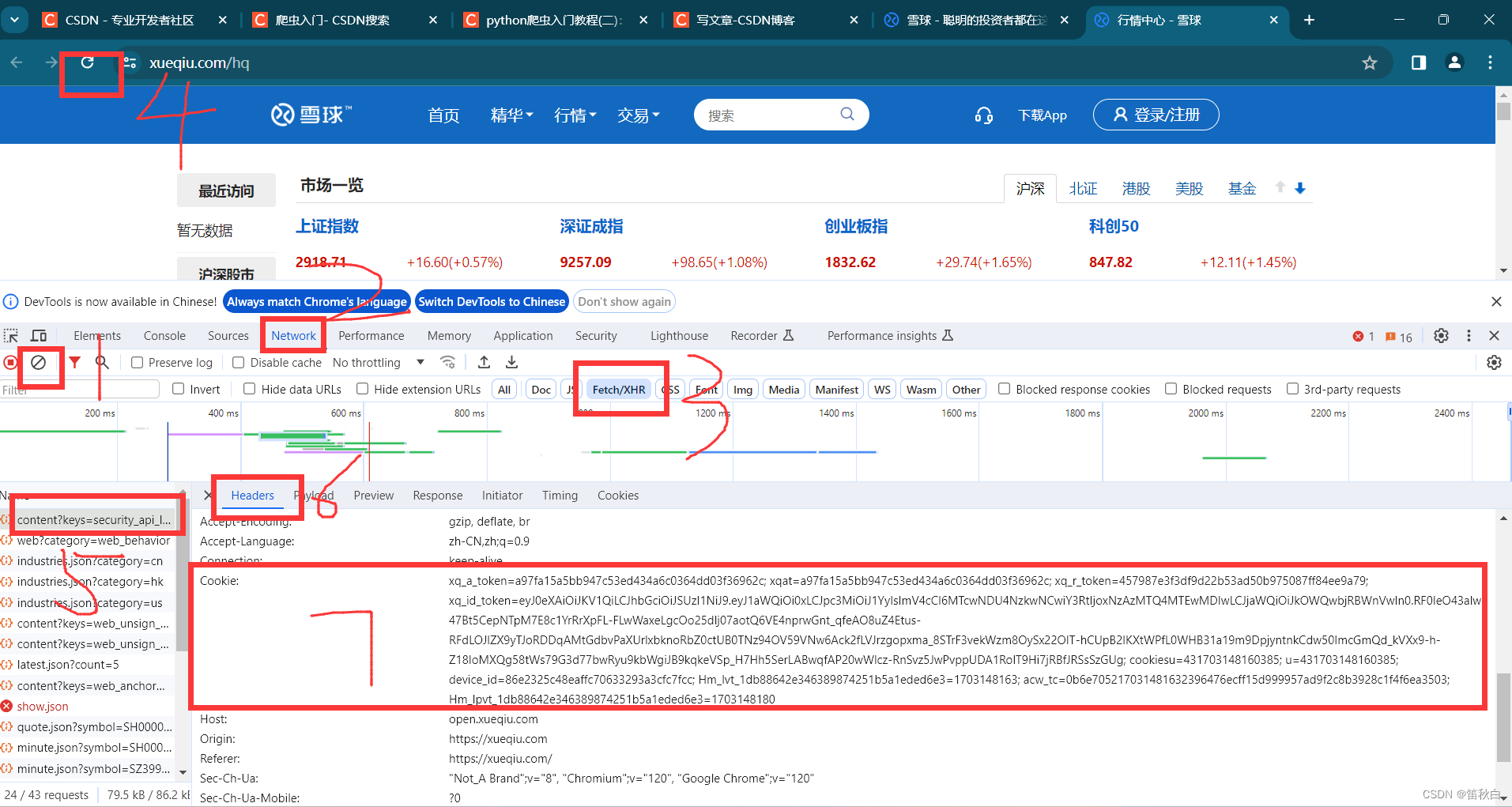The image size is (1512, 807).
Task: Switch to the Console tab
Action: pos(164,335)
